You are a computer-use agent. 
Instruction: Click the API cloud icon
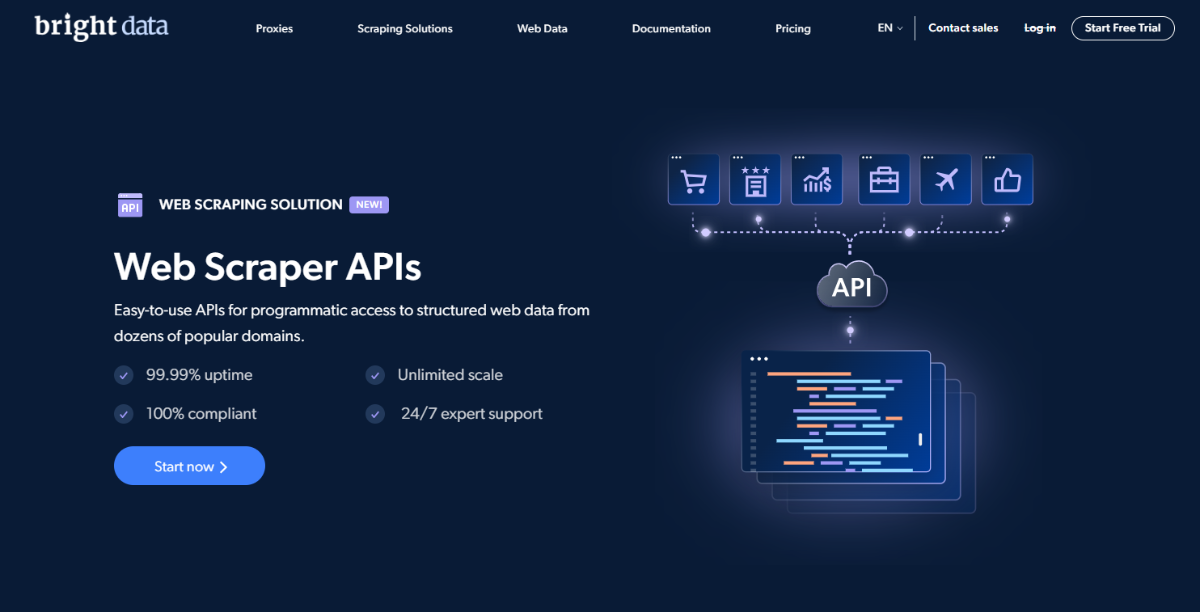[852, 286]
